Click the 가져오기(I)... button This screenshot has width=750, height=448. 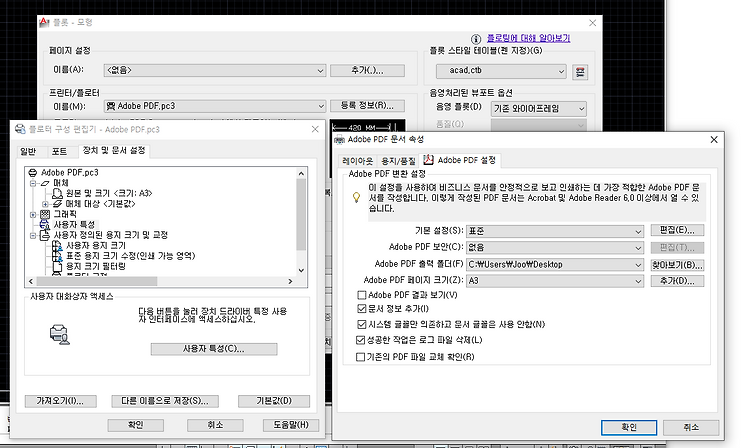[60, 401]
